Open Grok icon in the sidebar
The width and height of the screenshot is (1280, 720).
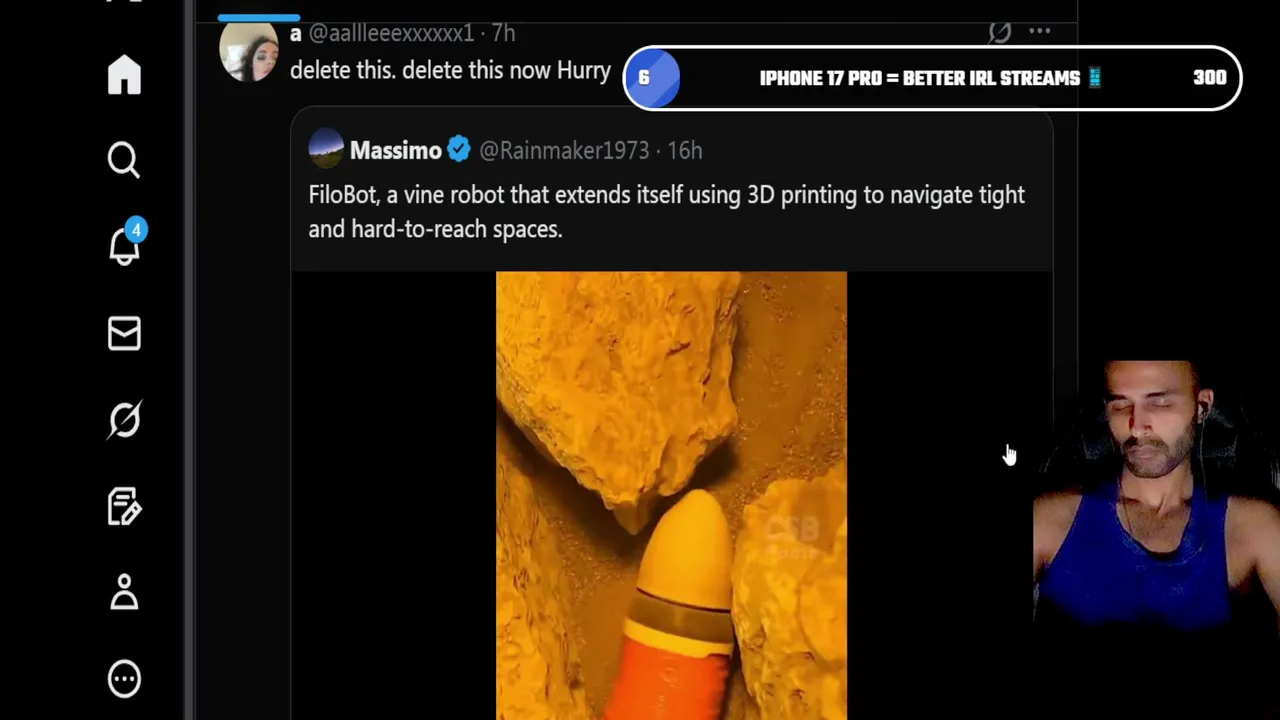pos(124,420)
